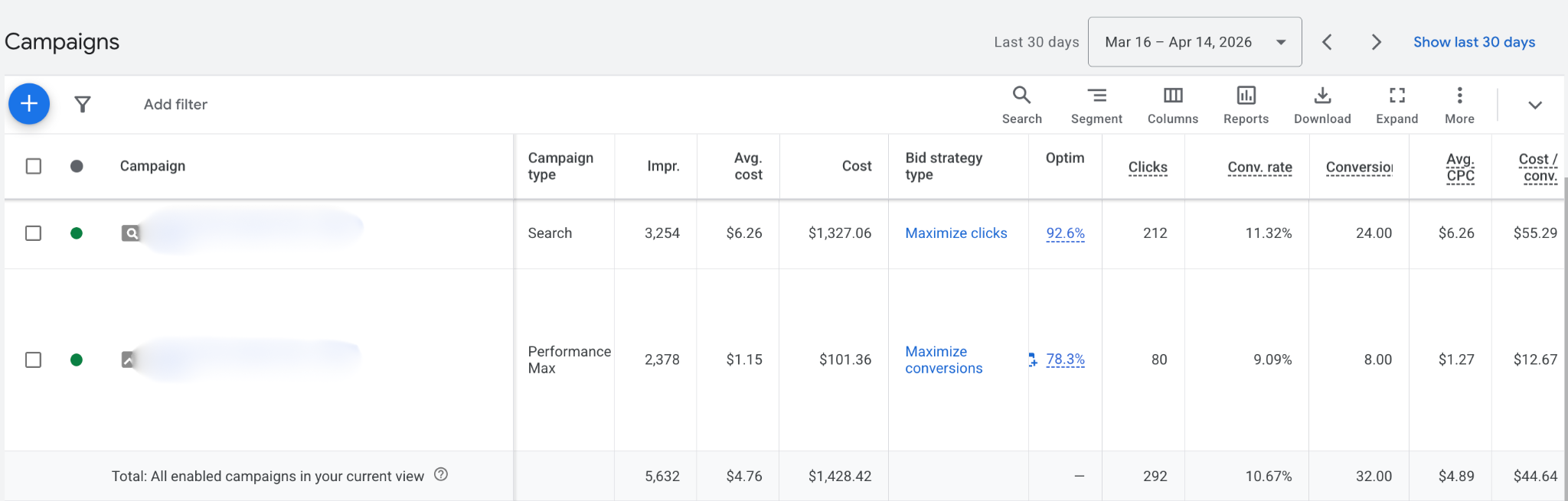Click the Search campaign type icon

point(131,233)
